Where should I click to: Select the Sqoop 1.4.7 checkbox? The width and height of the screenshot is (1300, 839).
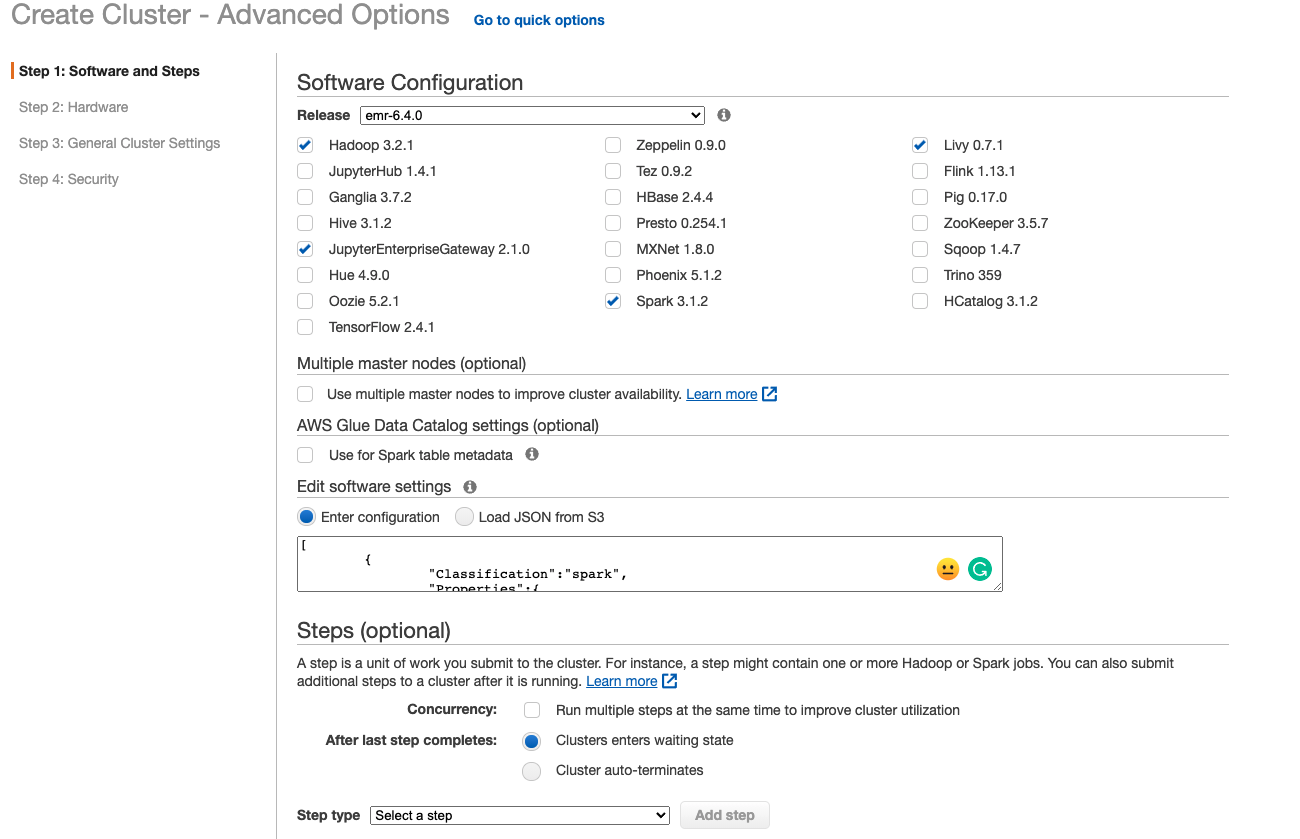[920, 249]
